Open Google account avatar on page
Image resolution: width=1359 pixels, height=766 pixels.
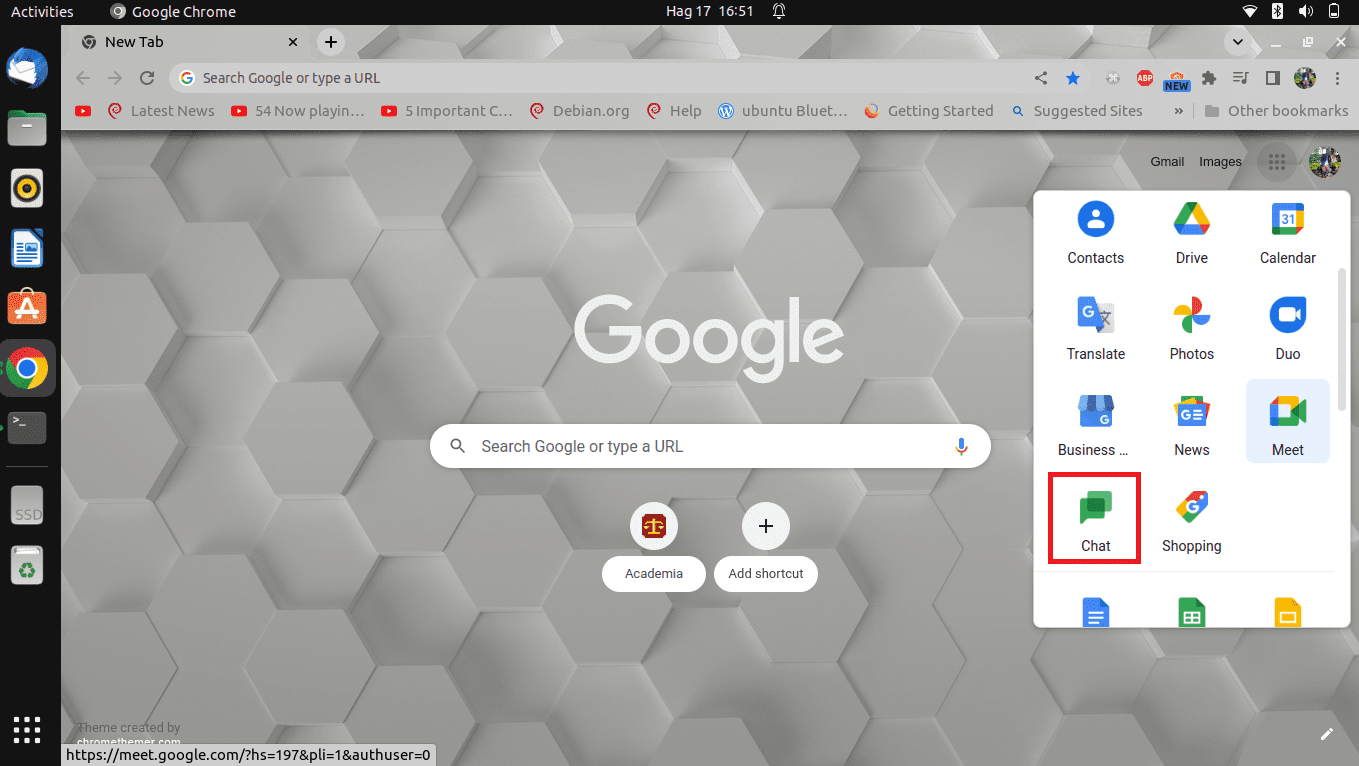pyautogui.click(x=1325, y=162)
